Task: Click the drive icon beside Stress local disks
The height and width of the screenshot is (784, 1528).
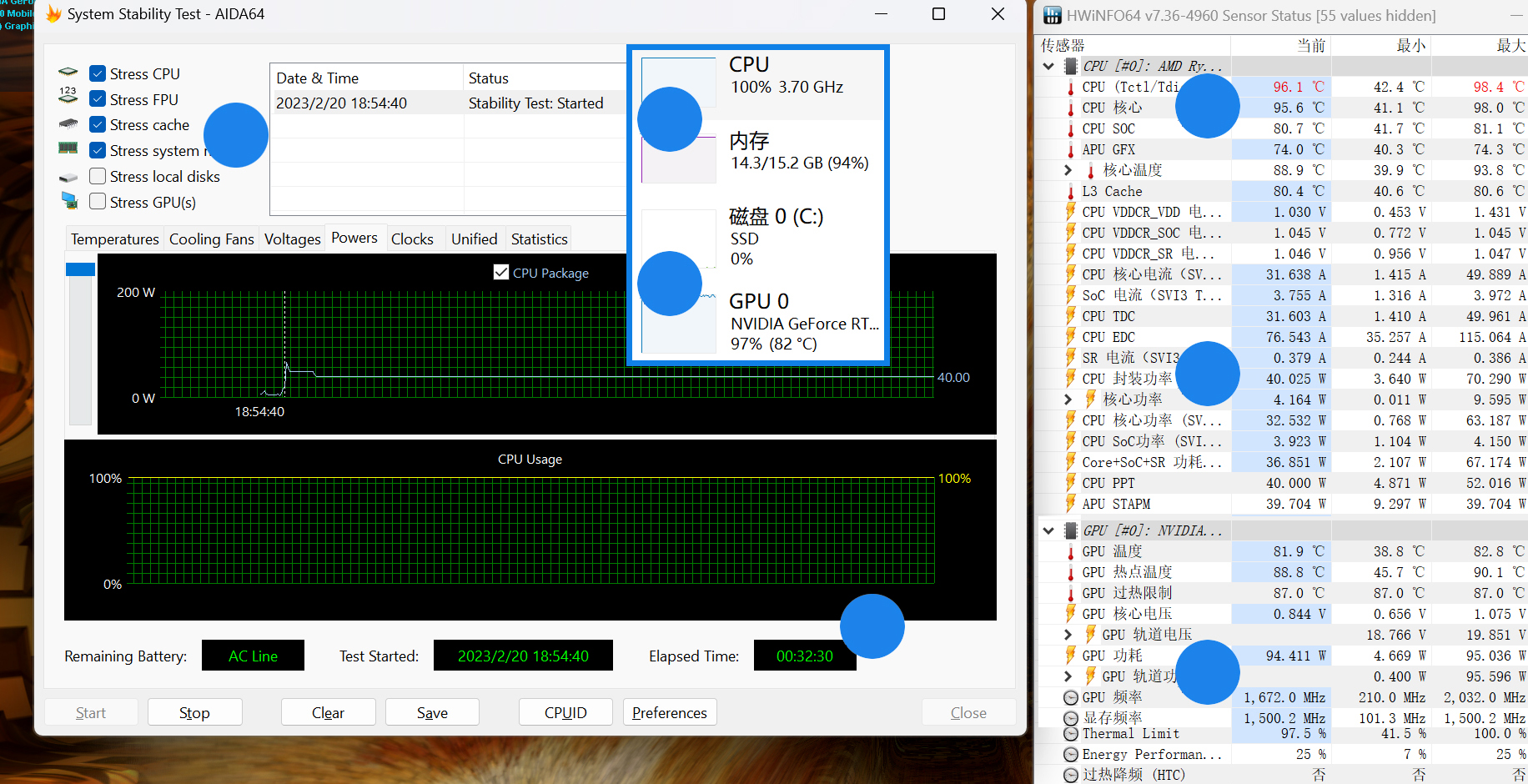Action: pos(68,178)
